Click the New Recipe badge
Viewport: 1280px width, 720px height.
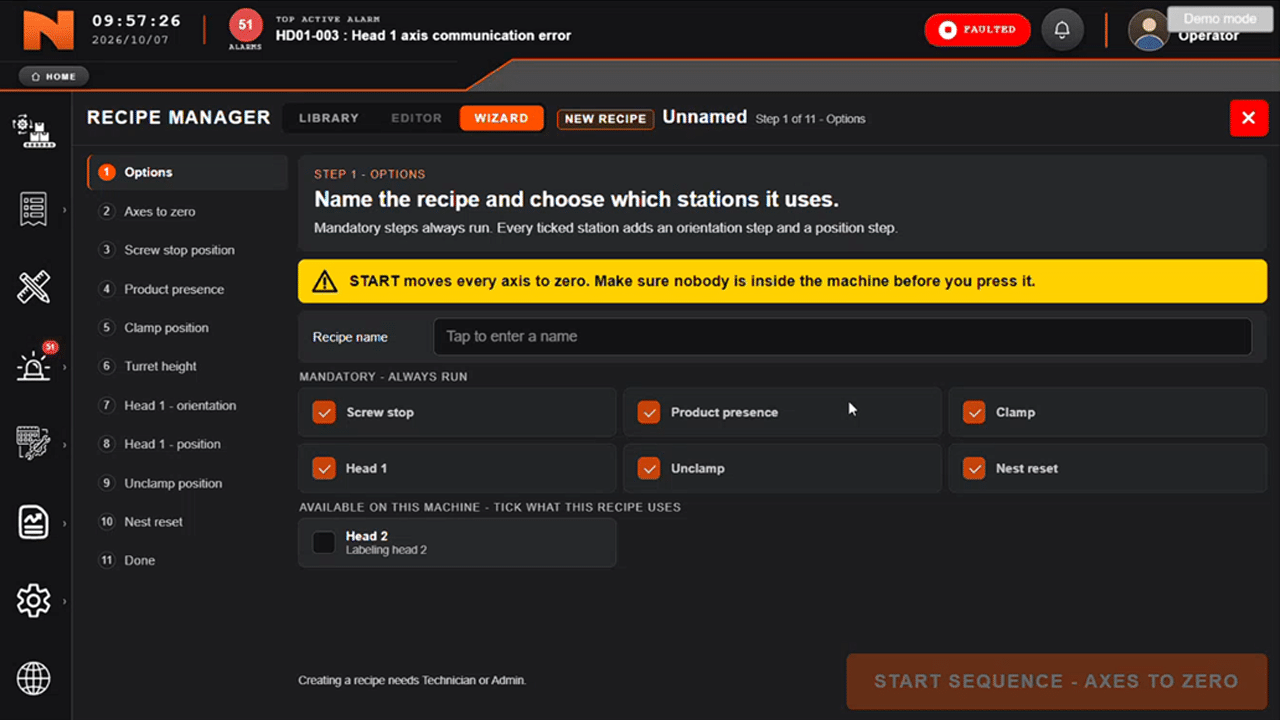(605, 118)
